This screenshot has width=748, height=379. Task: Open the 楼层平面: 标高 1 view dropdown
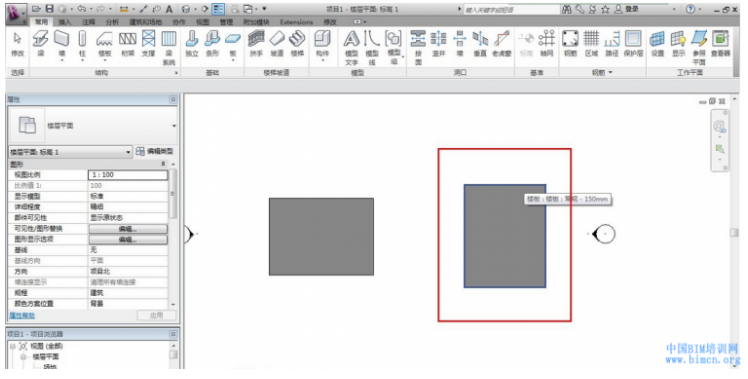click(x=70, y=152)
